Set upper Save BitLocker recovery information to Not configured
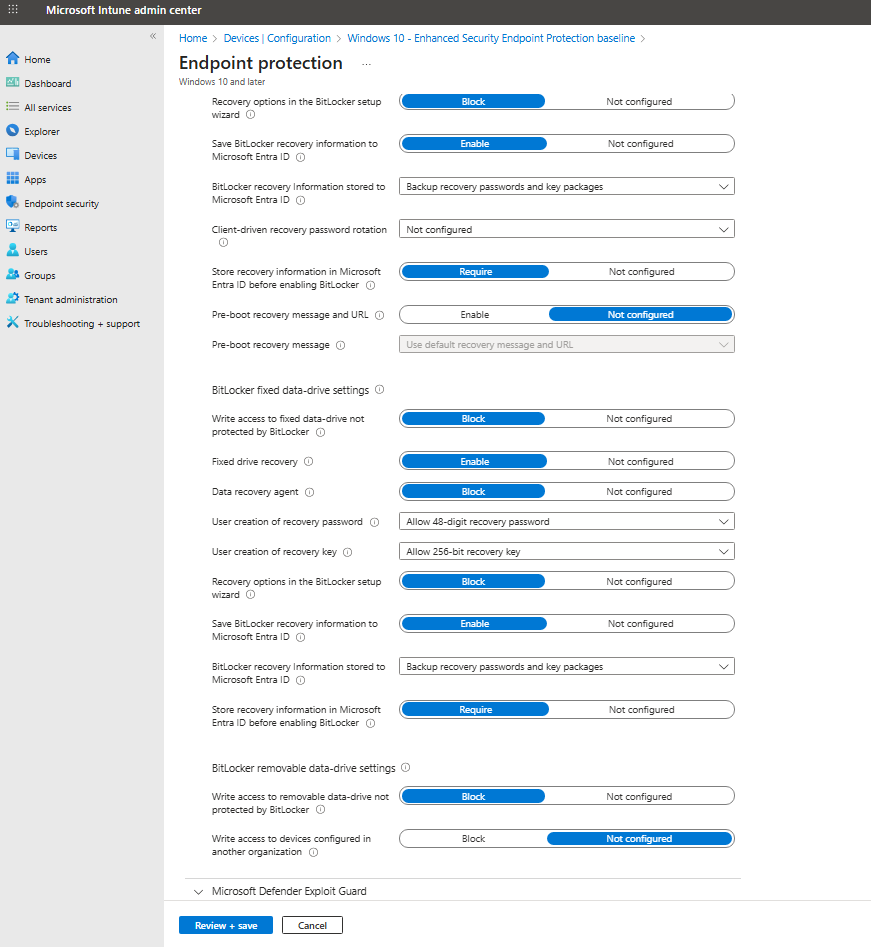This screenshot has width=871, height=947. point(640,144)
